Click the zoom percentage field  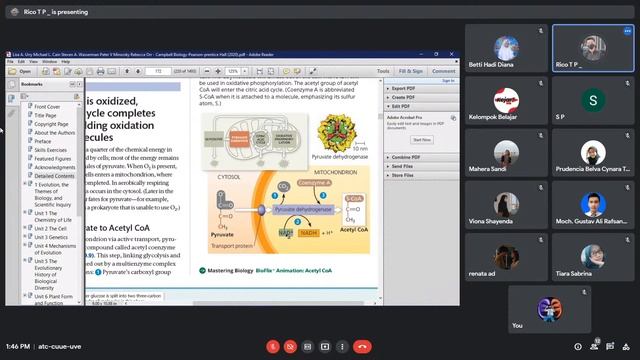[x=233, y=71]
